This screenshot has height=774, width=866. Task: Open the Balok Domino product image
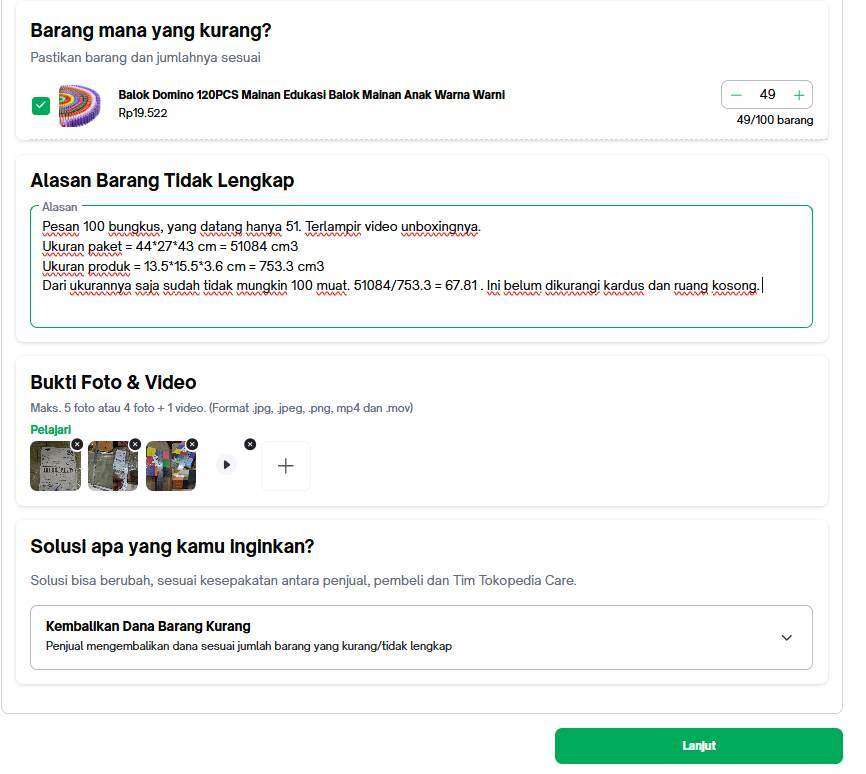(x=80, y=106)
